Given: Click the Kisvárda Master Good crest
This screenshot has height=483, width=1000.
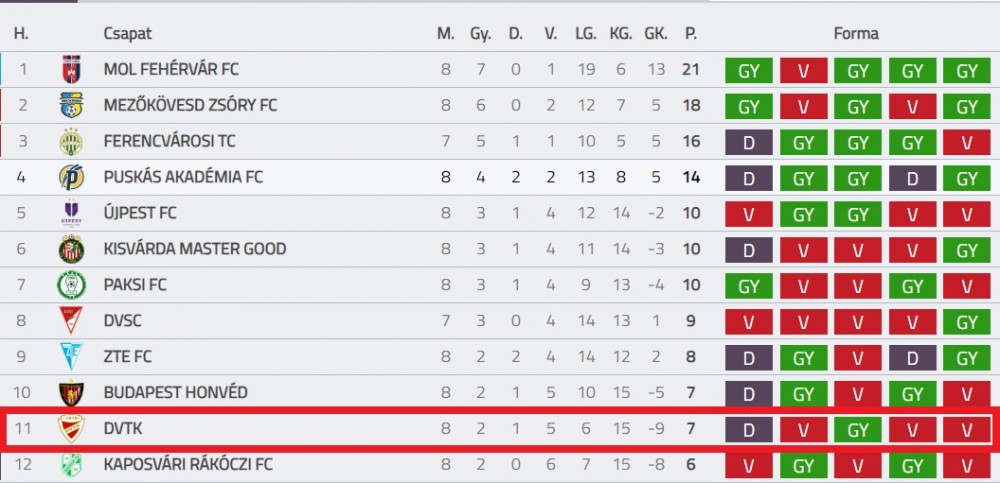Looking at the screenshot, I should (x=71, y=249).
